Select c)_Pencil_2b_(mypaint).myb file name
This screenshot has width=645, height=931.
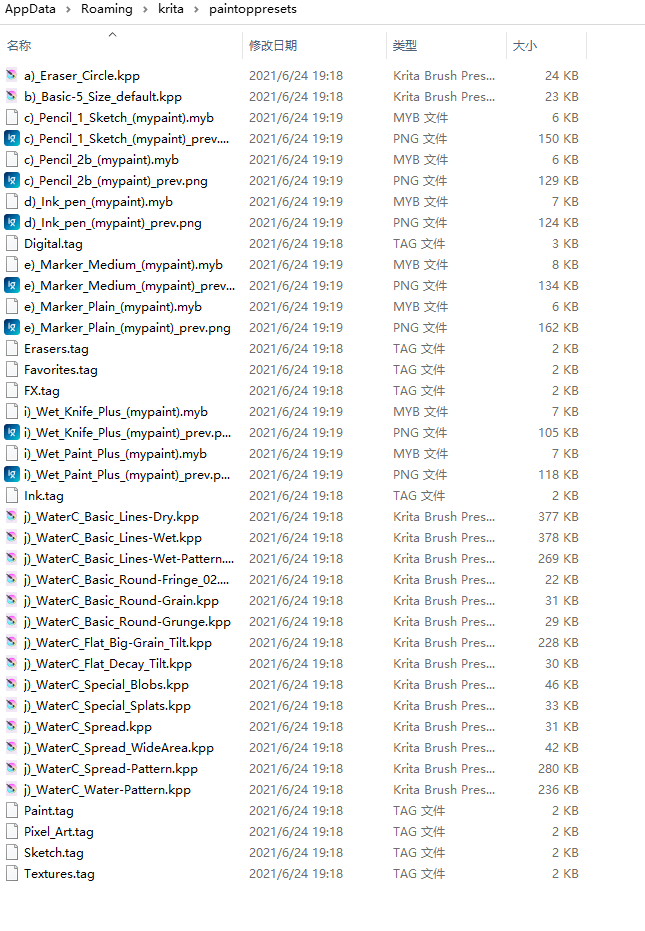coord(101,160)
